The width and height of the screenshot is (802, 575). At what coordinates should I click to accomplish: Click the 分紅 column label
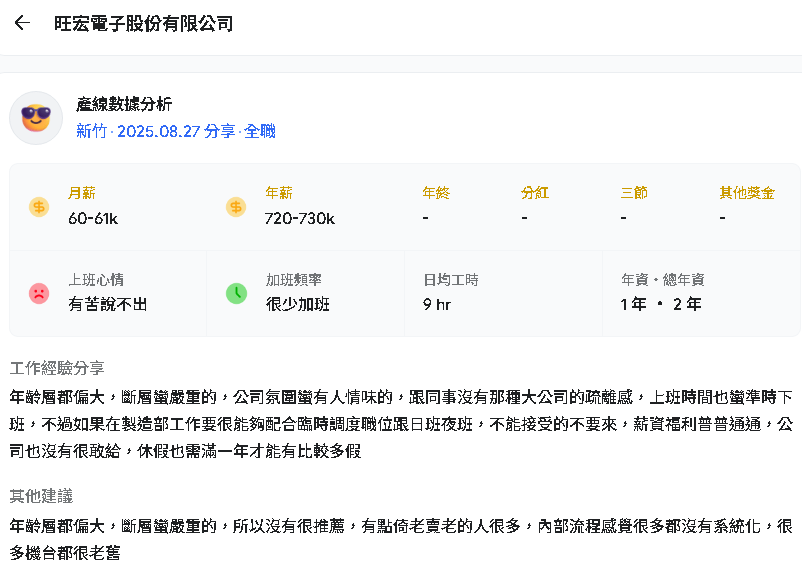point(535,193)
